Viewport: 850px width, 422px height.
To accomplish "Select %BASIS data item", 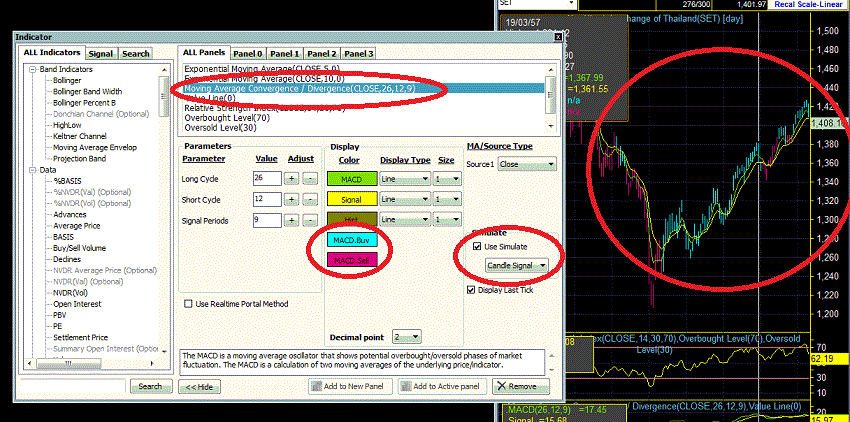I will point(67,181).
